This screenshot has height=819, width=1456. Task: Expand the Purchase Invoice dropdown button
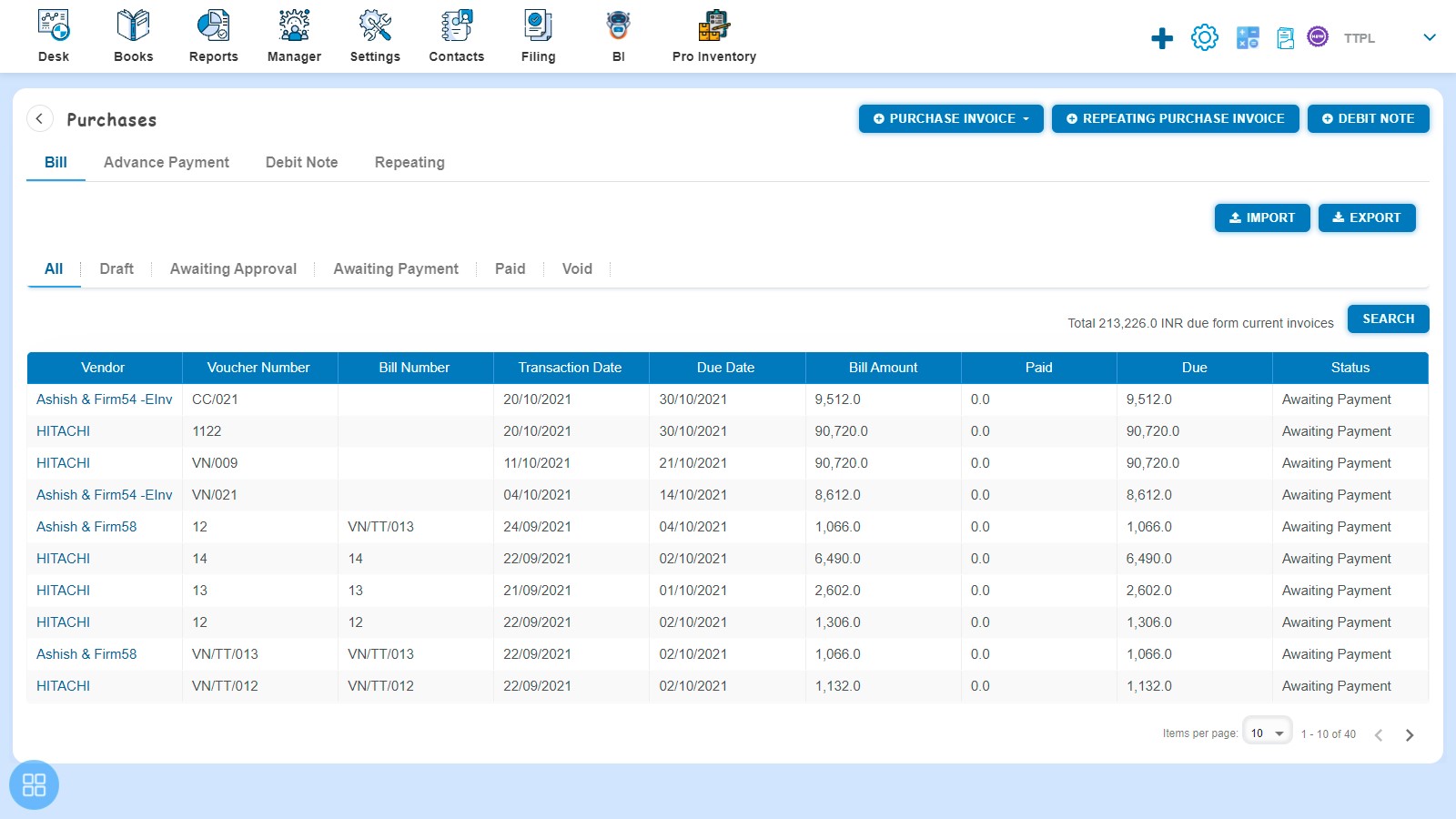click(x=951, y=118)
